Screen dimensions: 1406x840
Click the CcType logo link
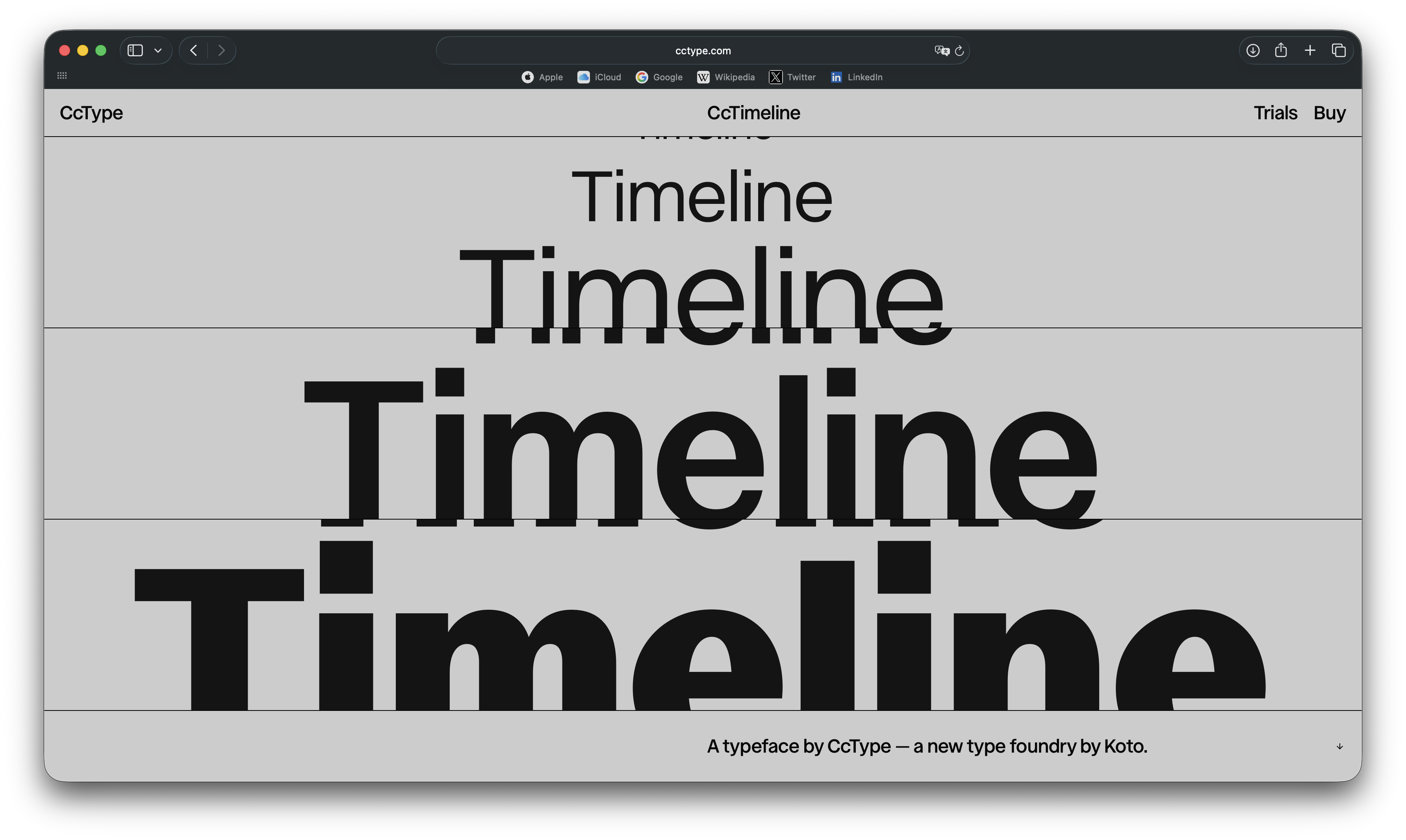(x=91, y=113)
